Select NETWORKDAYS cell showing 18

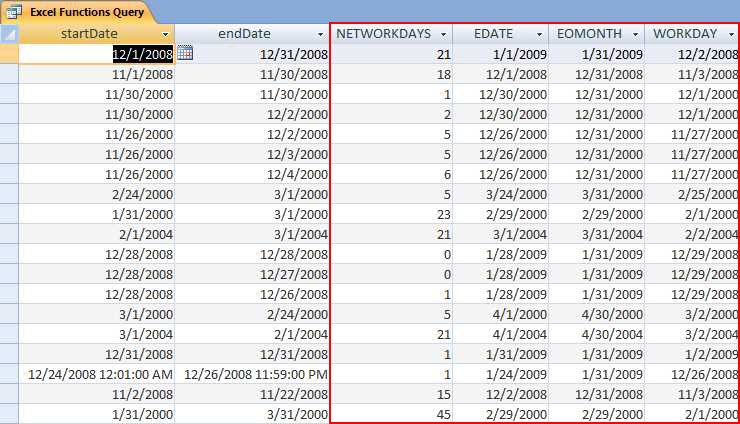point(391,74)
